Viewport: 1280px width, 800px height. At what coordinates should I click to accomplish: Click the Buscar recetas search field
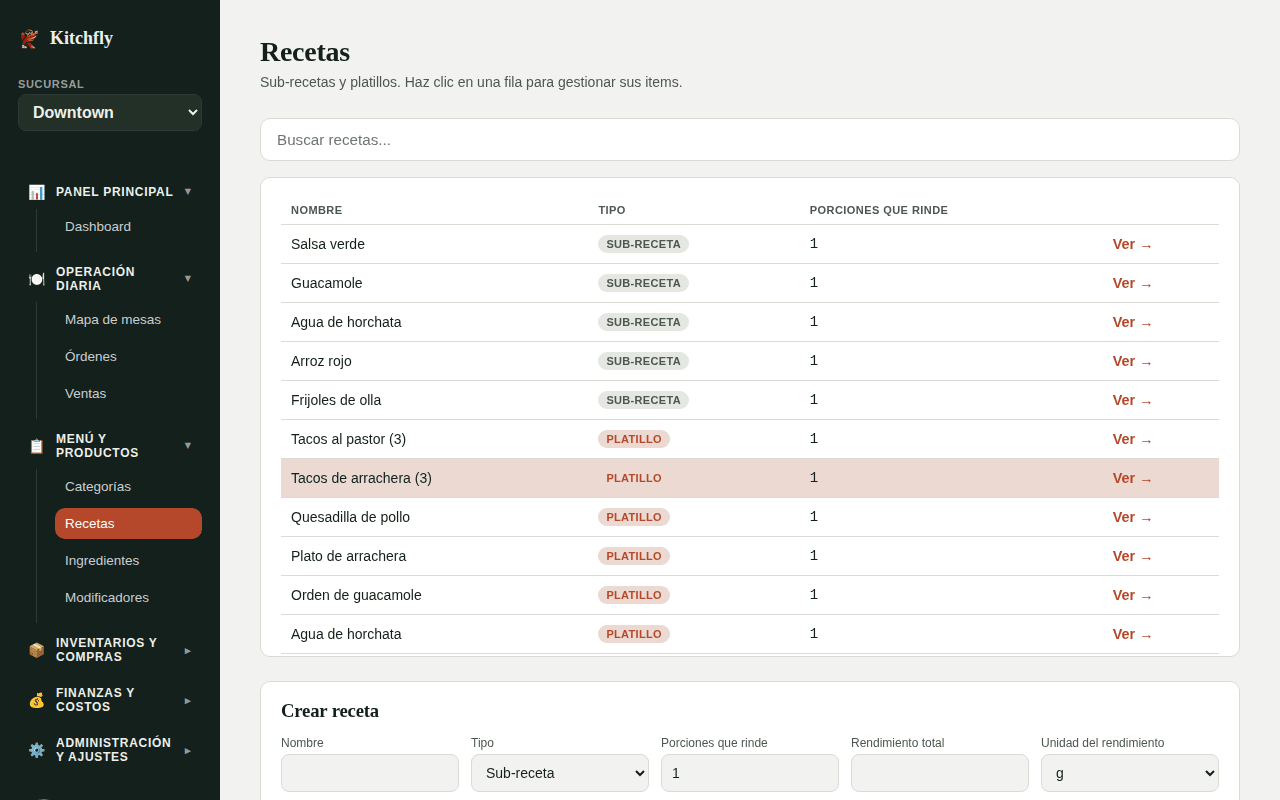(750, 140)
